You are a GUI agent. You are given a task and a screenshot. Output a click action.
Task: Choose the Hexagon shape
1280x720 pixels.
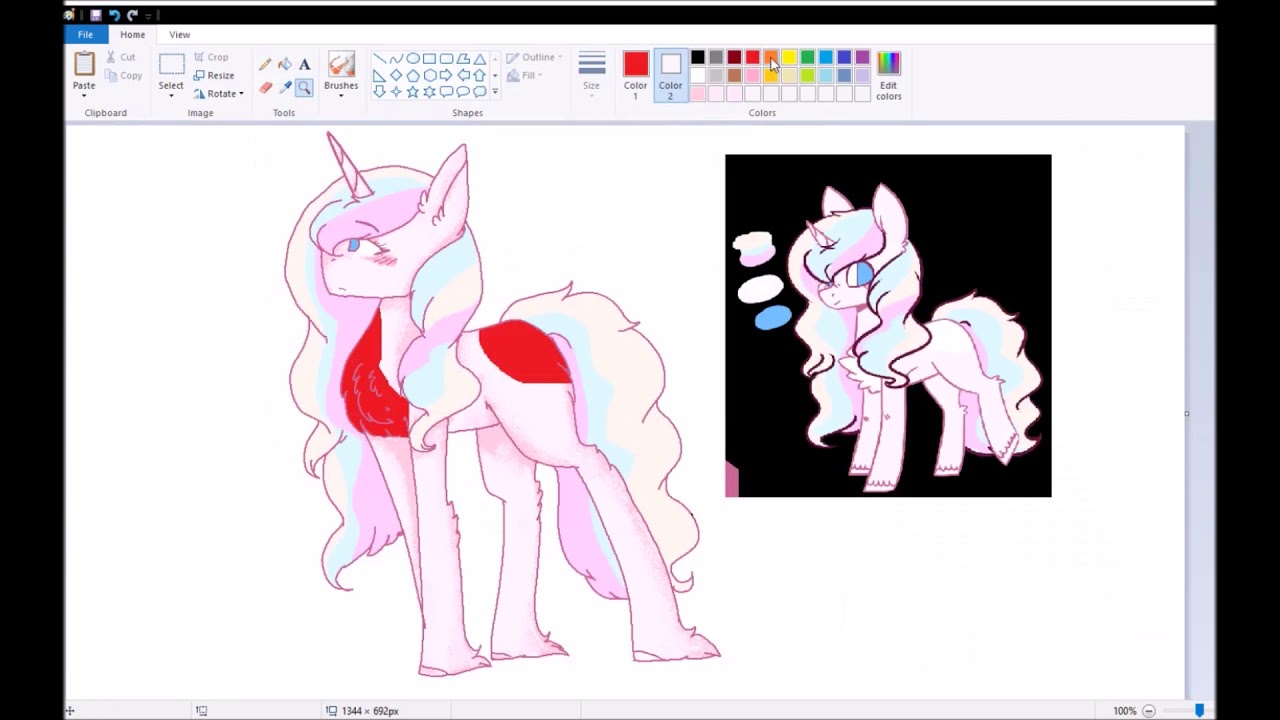(430, 75)
